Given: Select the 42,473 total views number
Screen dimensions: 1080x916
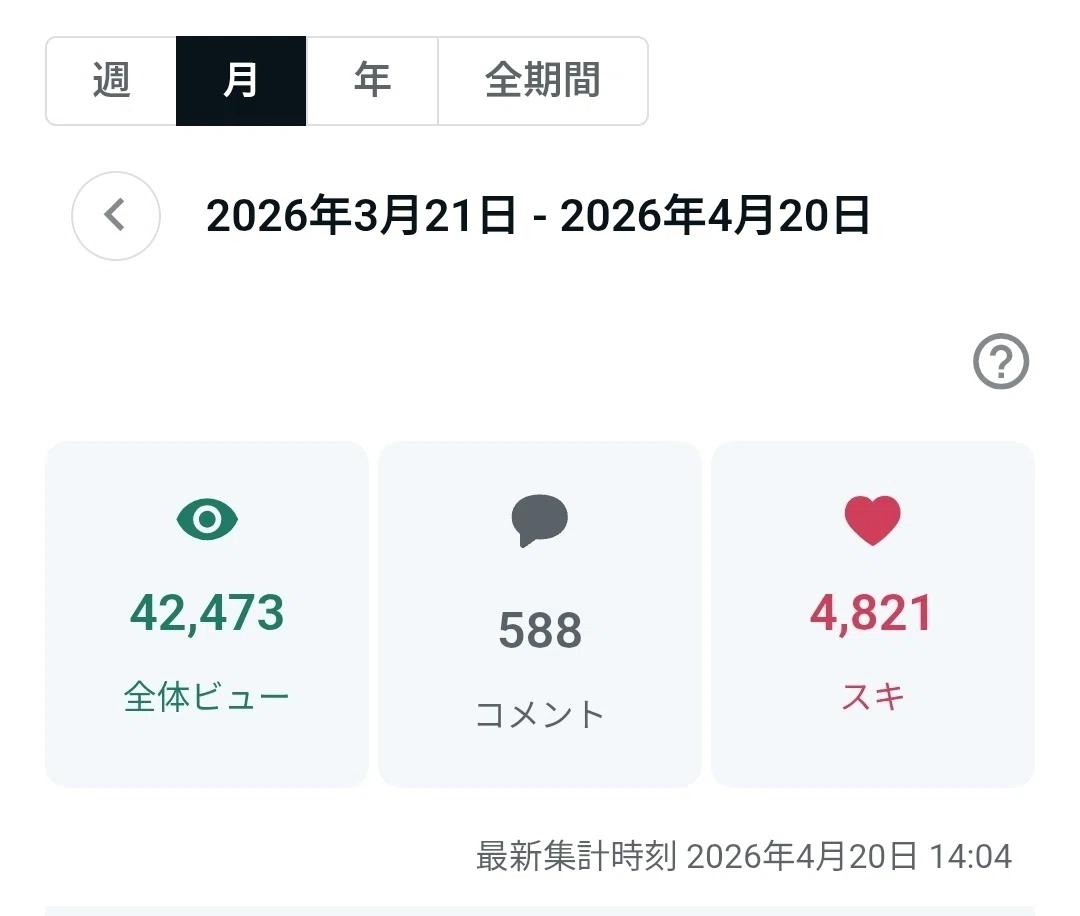Looking at the screenshot, I should [207, 612].
